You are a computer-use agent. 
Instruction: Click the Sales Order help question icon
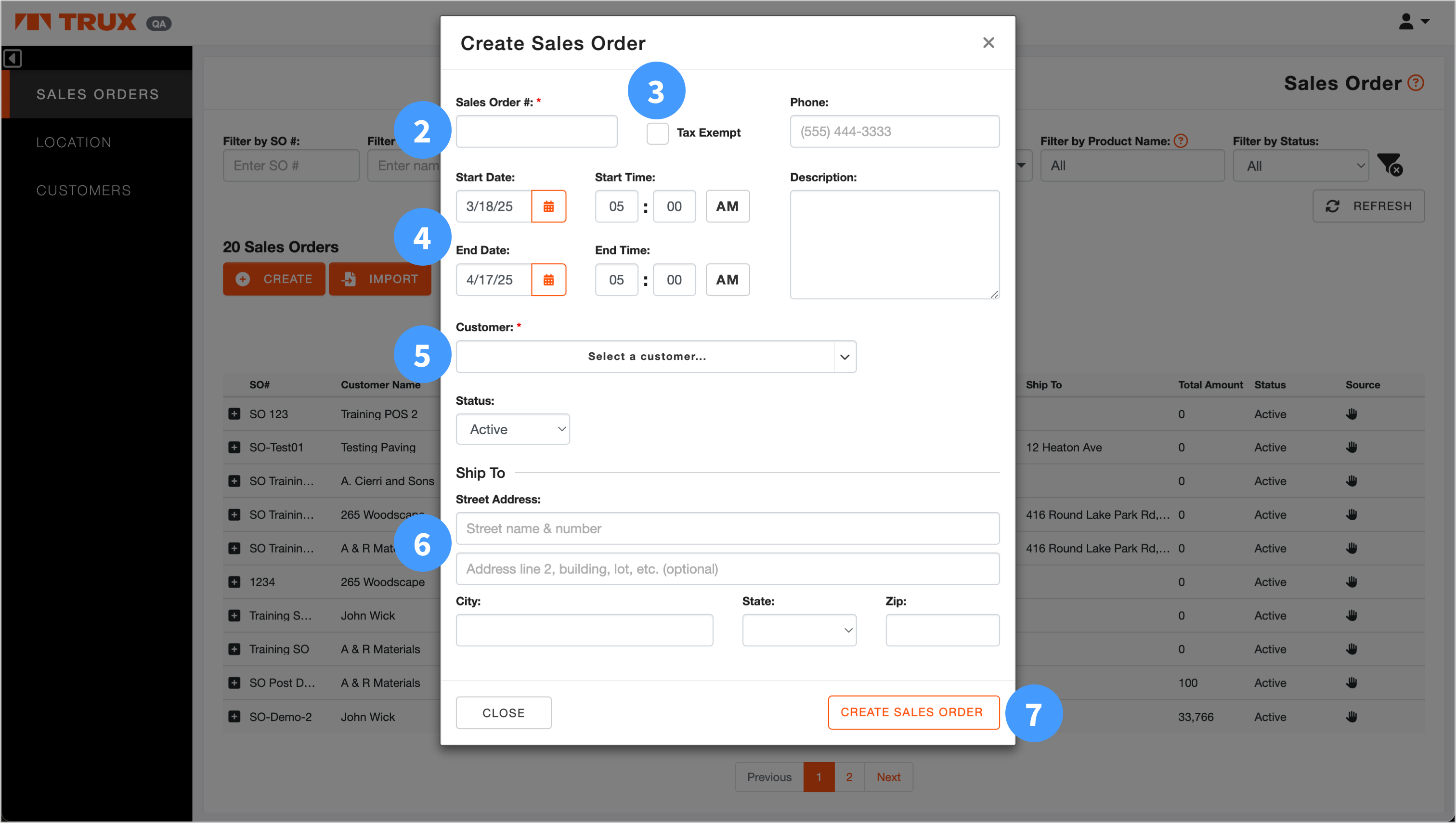pos(1415,83)
